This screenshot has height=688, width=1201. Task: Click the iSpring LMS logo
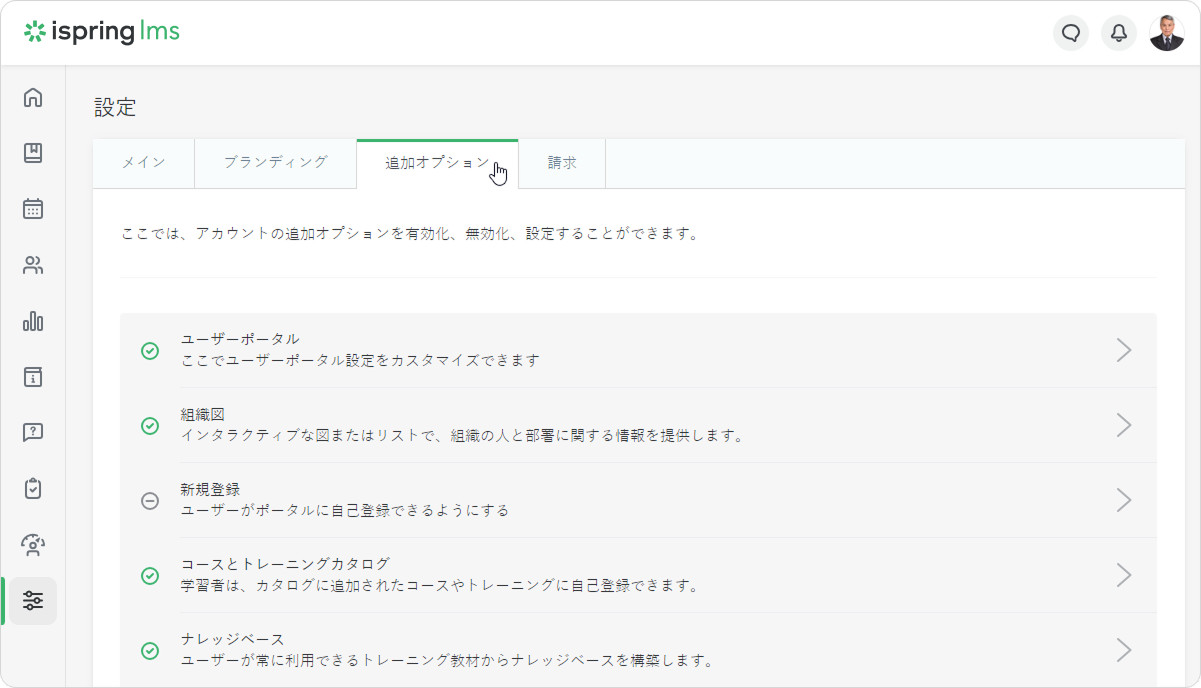pos(102,32)
